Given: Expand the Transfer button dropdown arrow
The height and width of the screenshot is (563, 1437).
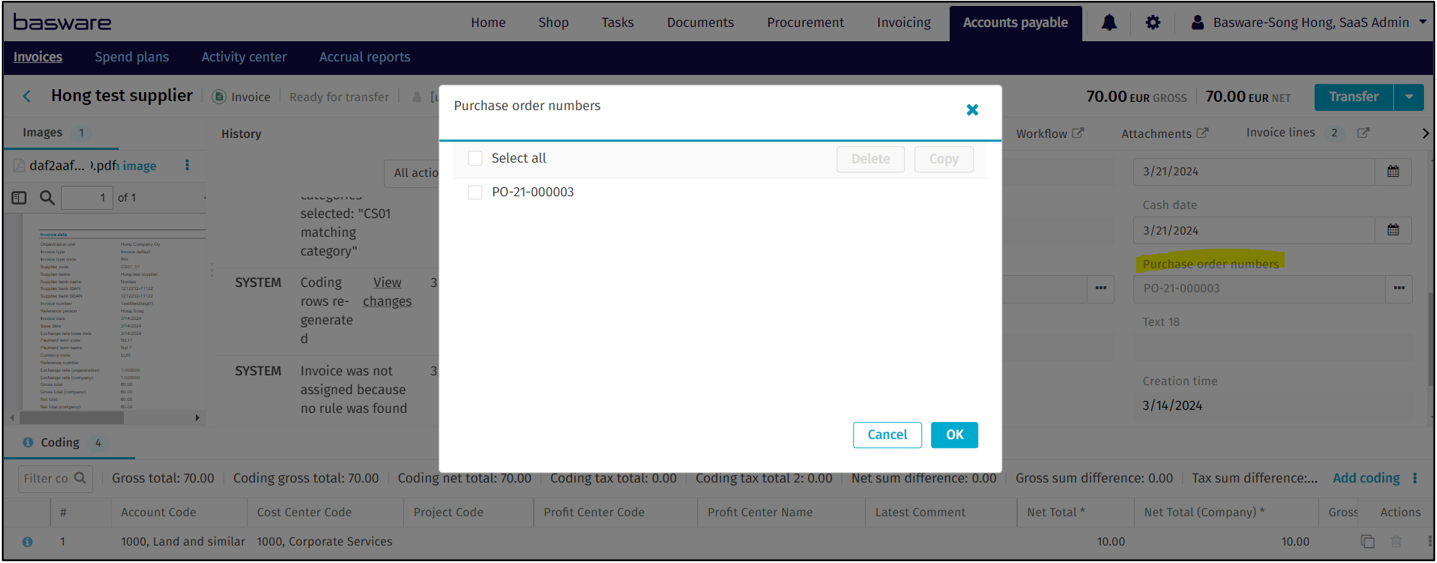Looking at the screenshot, I should pyautogui.click(x=1409, y=97).
